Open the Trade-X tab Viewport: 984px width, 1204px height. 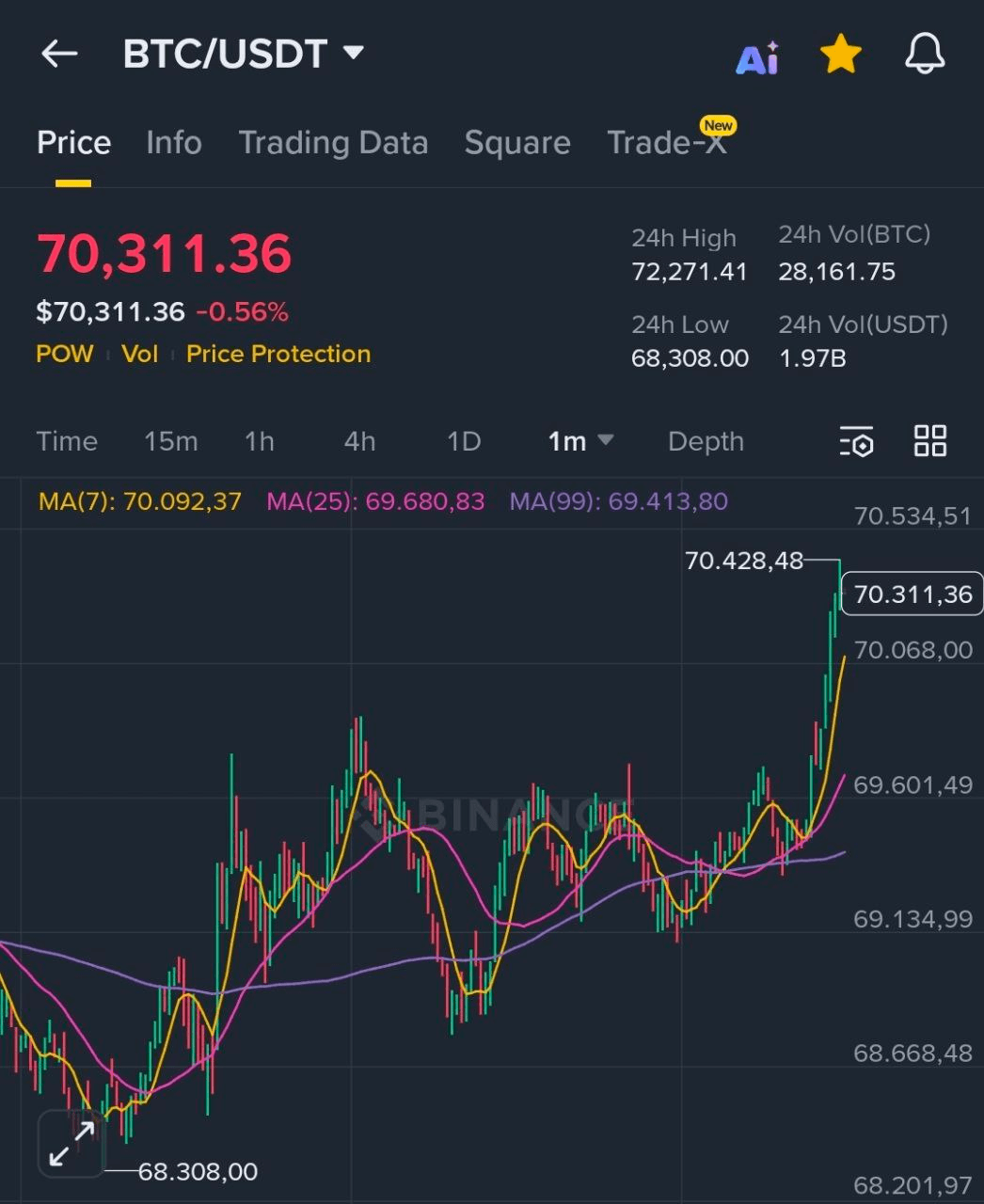pyautogui.click(x=667, y=143)
